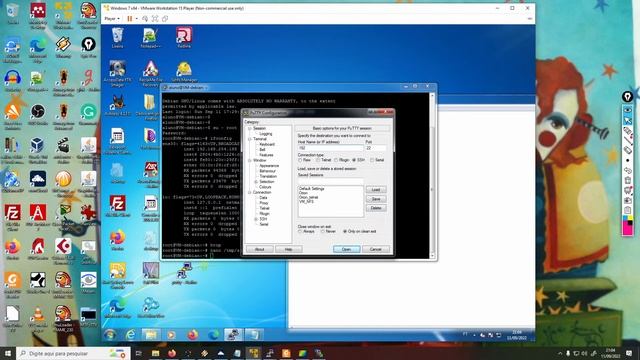640x360 pixels.
Task: Click the Save session button
Action: coord(376,199)
